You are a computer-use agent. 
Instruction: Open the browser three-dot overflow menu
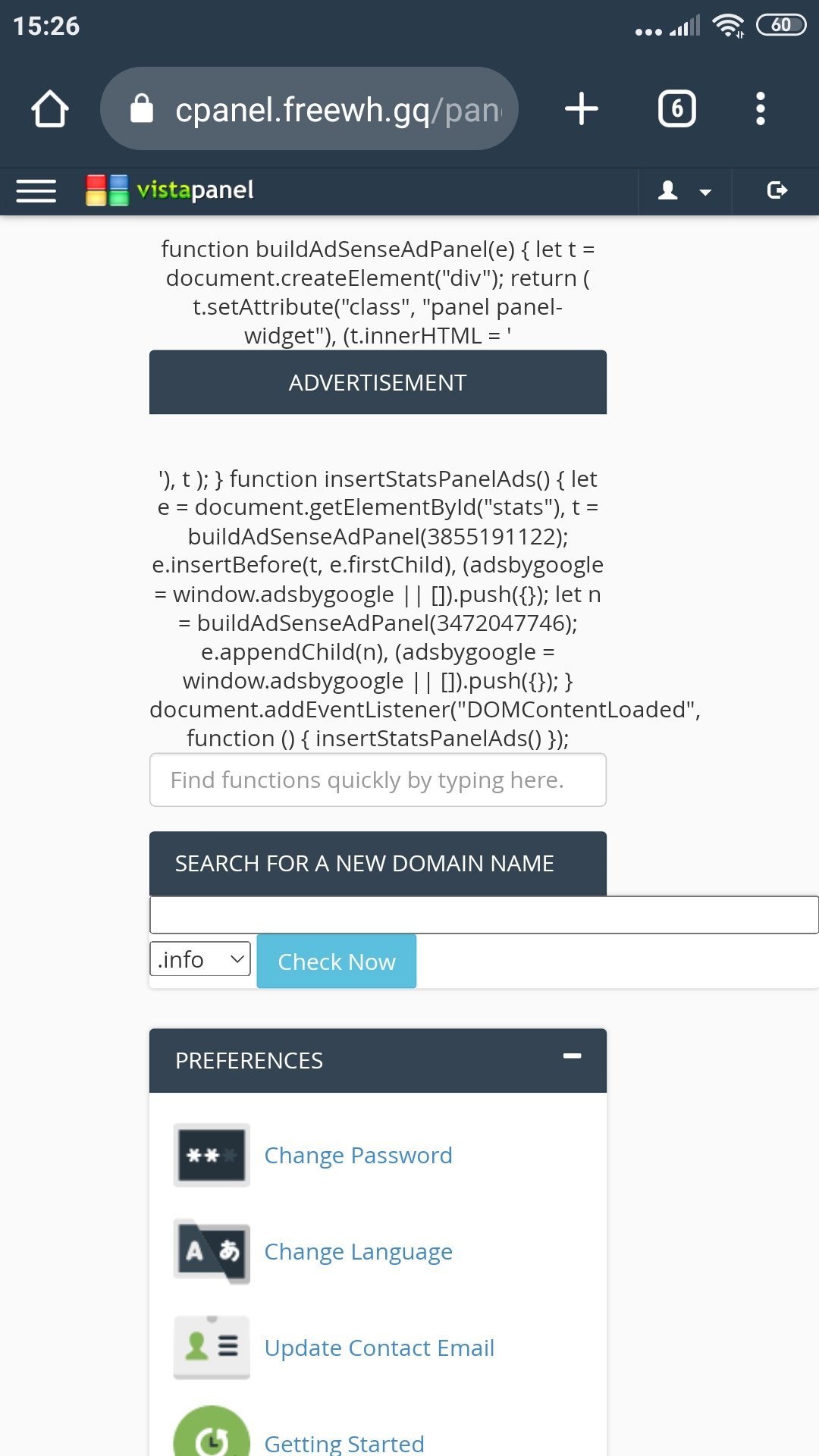coord(761,108)
